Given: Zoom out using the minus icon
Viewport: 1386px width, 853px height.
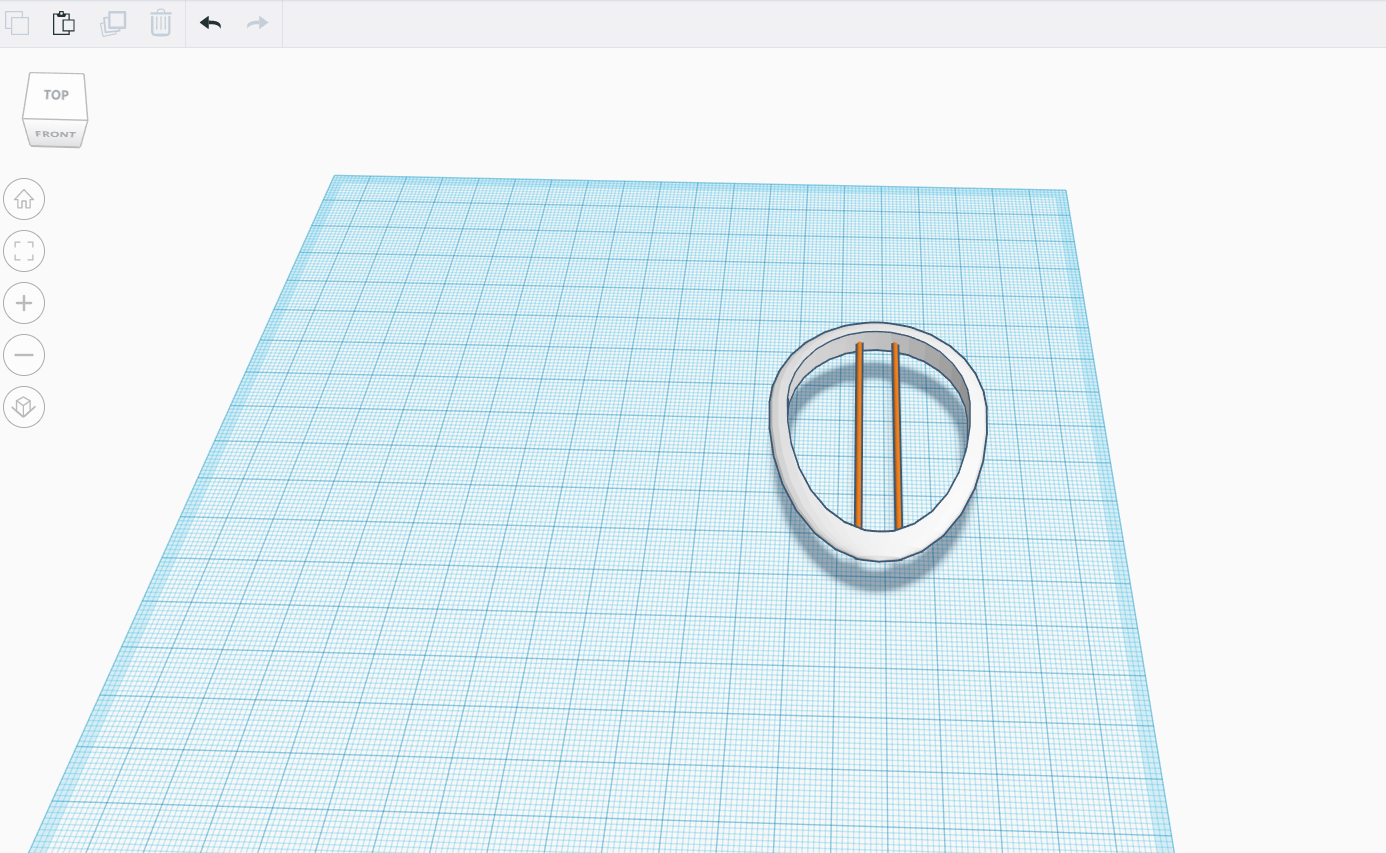Looking at the screenshot, I should 24,355.
